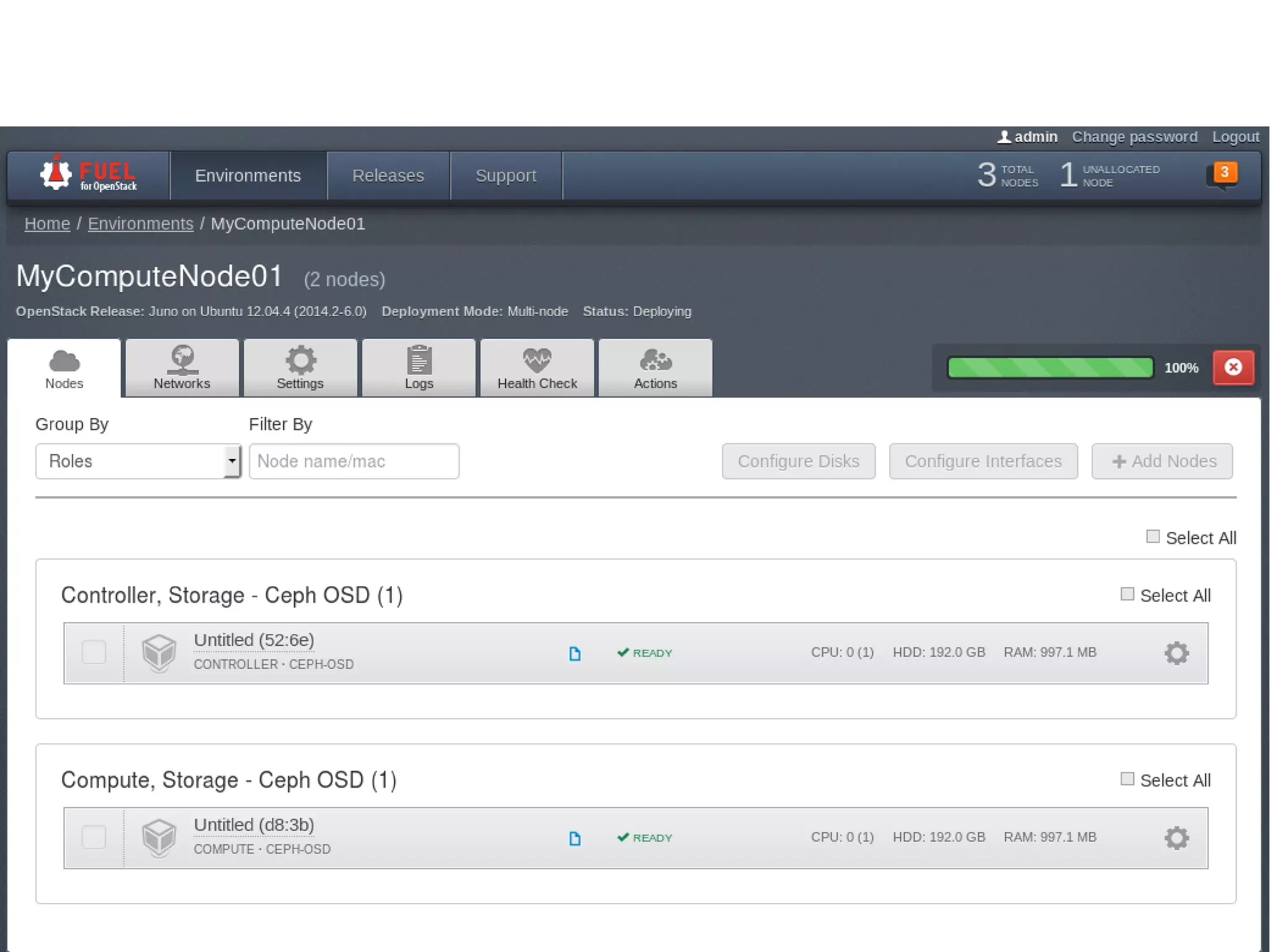Viewport: 1270px width, 952px height.
Task: Toggle Select All for Compute, Storage group
Action: [x=1127, y=779]
